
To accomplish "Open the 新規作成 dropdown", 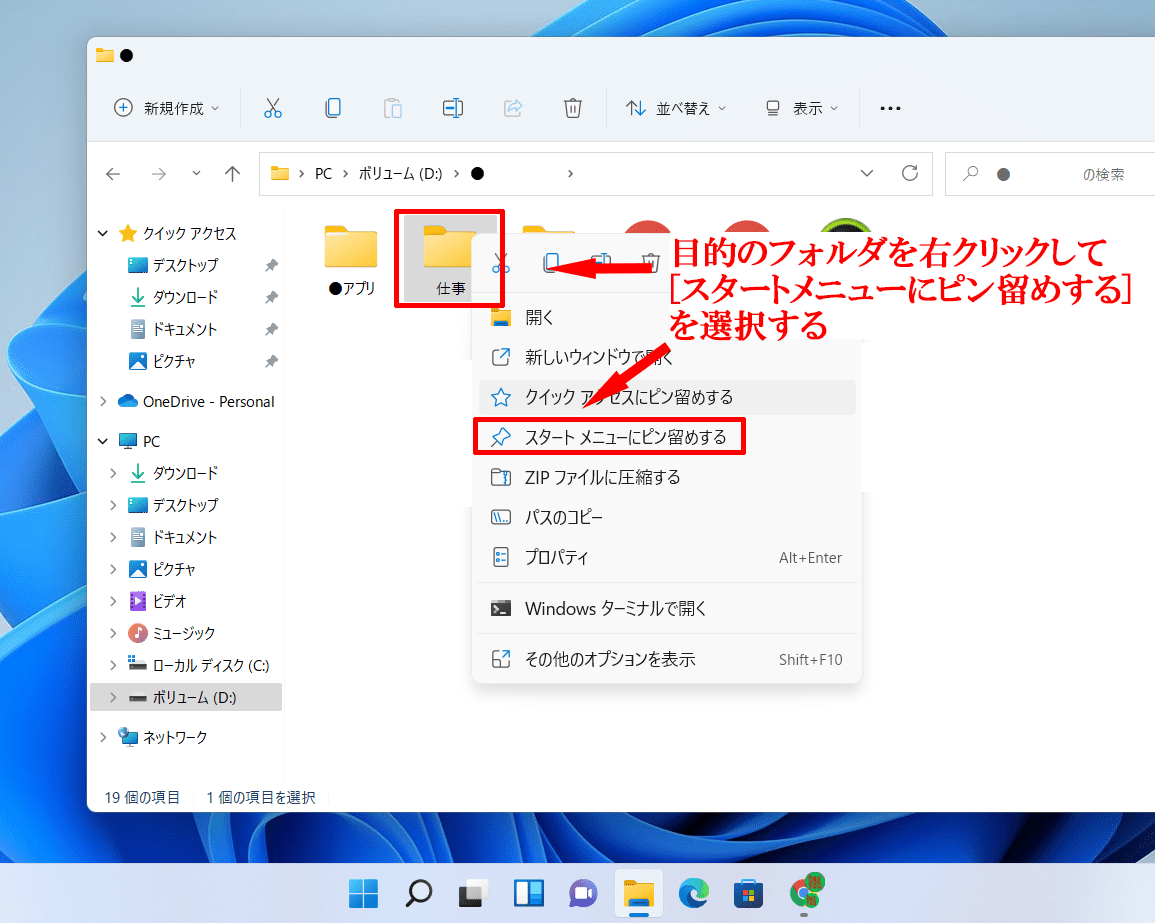I will (x=166, y=108).
